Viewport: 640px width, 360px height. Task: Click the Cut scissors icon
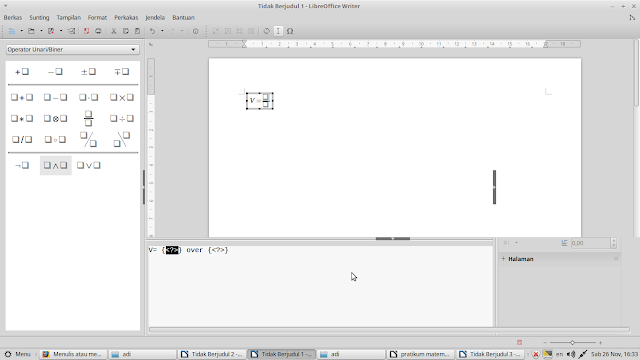tap(113, 31)
